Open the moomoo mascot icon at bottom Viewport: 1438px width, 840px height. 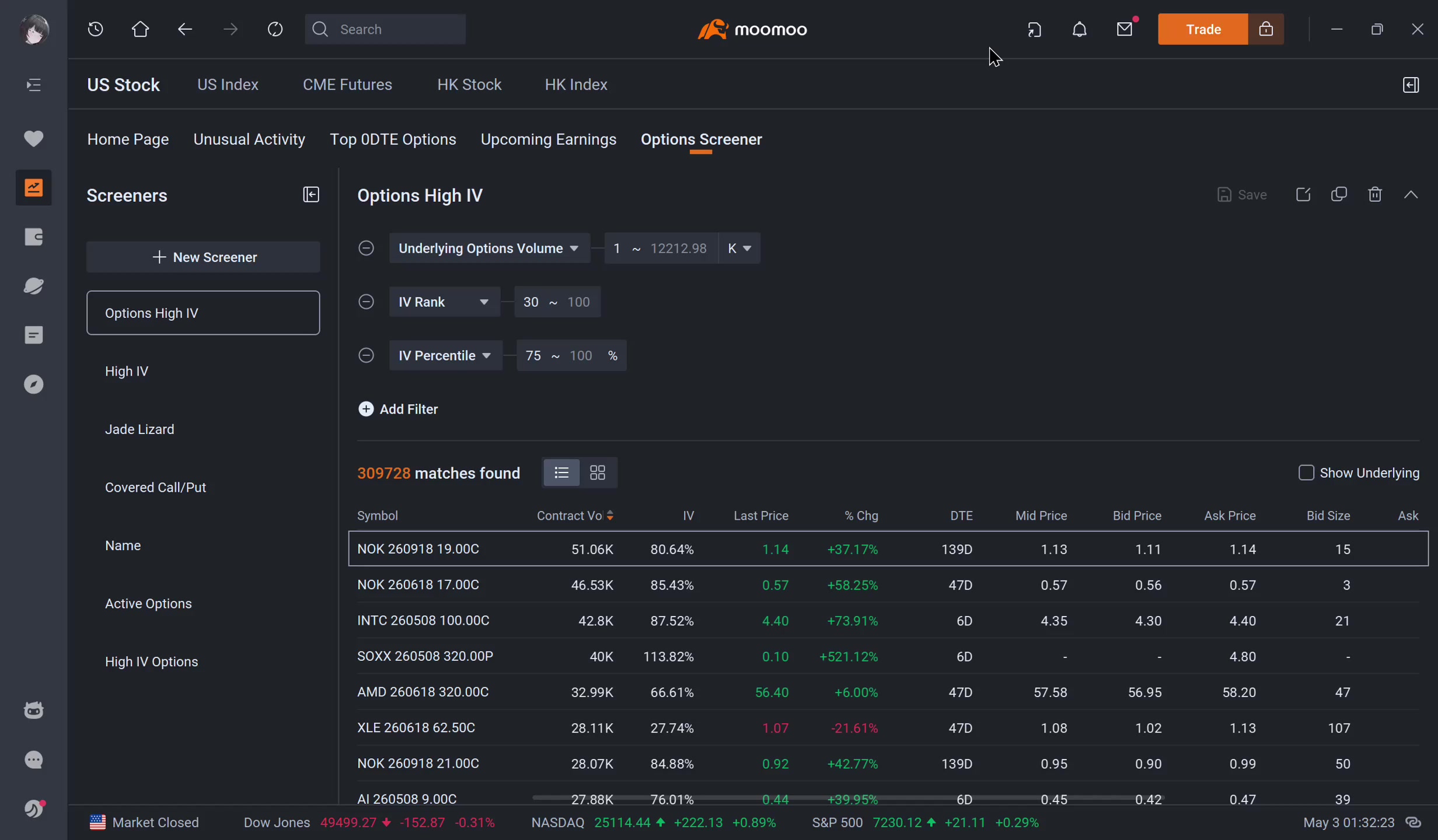click(x=34, y=809)
